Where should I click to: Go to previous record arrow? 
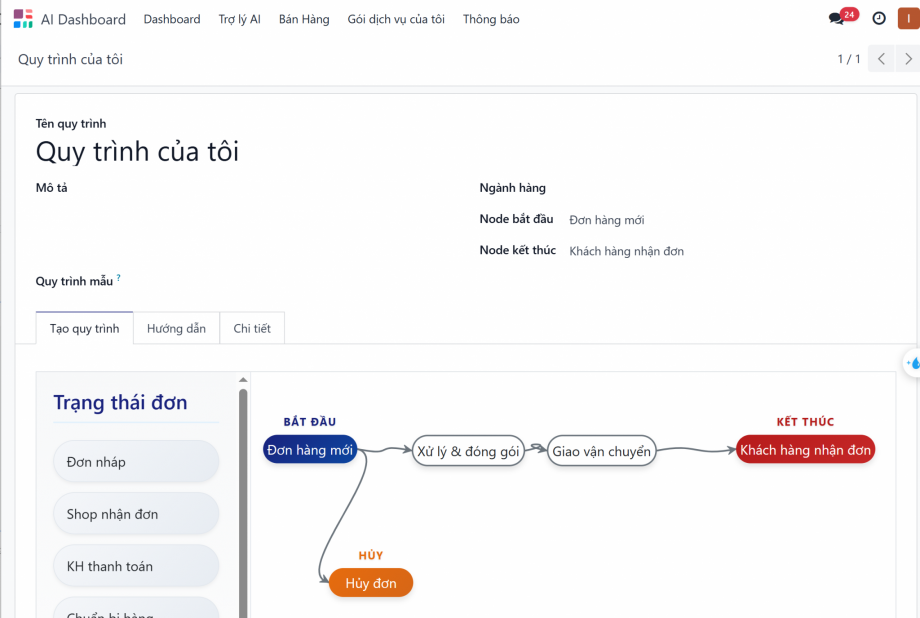(x=881, y=59)
